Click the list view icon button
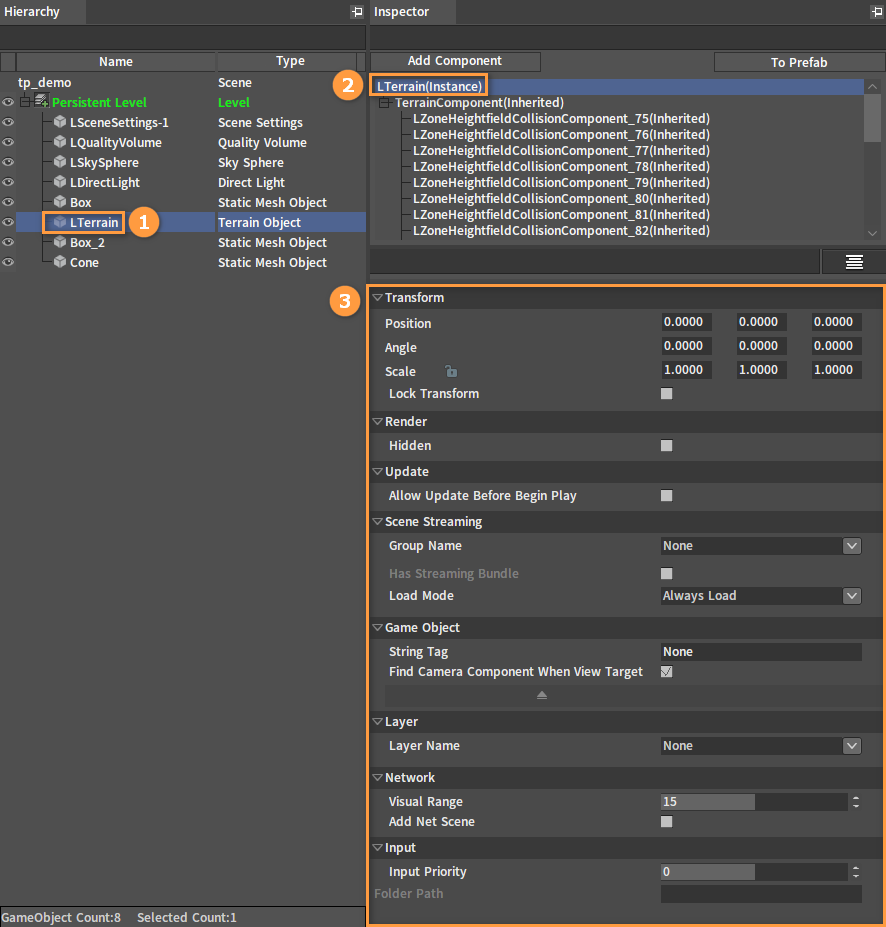The width and height of the screenshot is (886, 927). [853, 262]
